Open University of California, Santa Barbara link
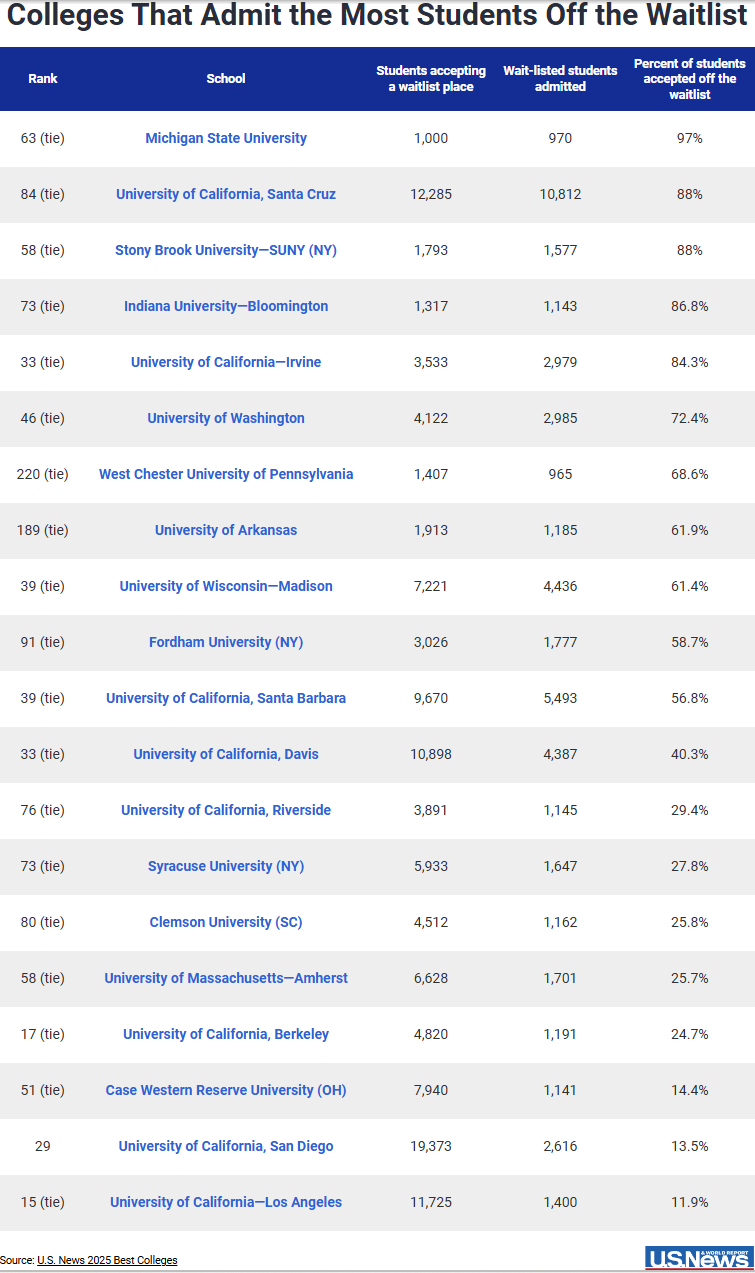Screen dimensions: 755x1273 coord(226,698)
